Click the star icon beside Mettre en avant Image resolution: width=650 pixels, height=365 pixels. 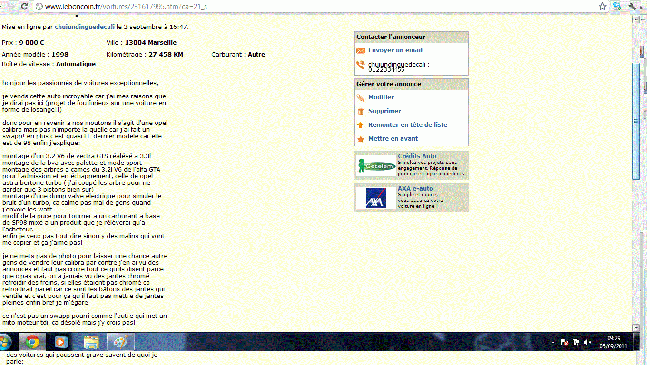[360, 139]
